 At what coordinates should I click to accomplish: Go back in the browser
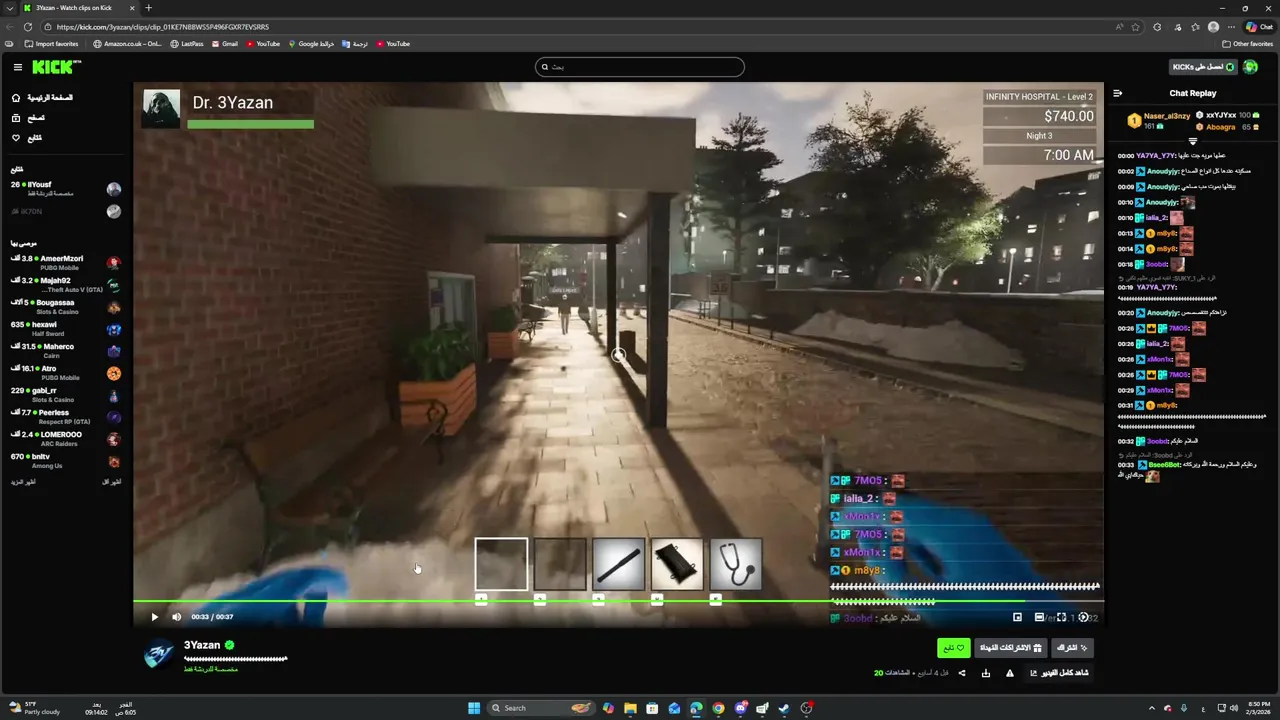[11, 27]
